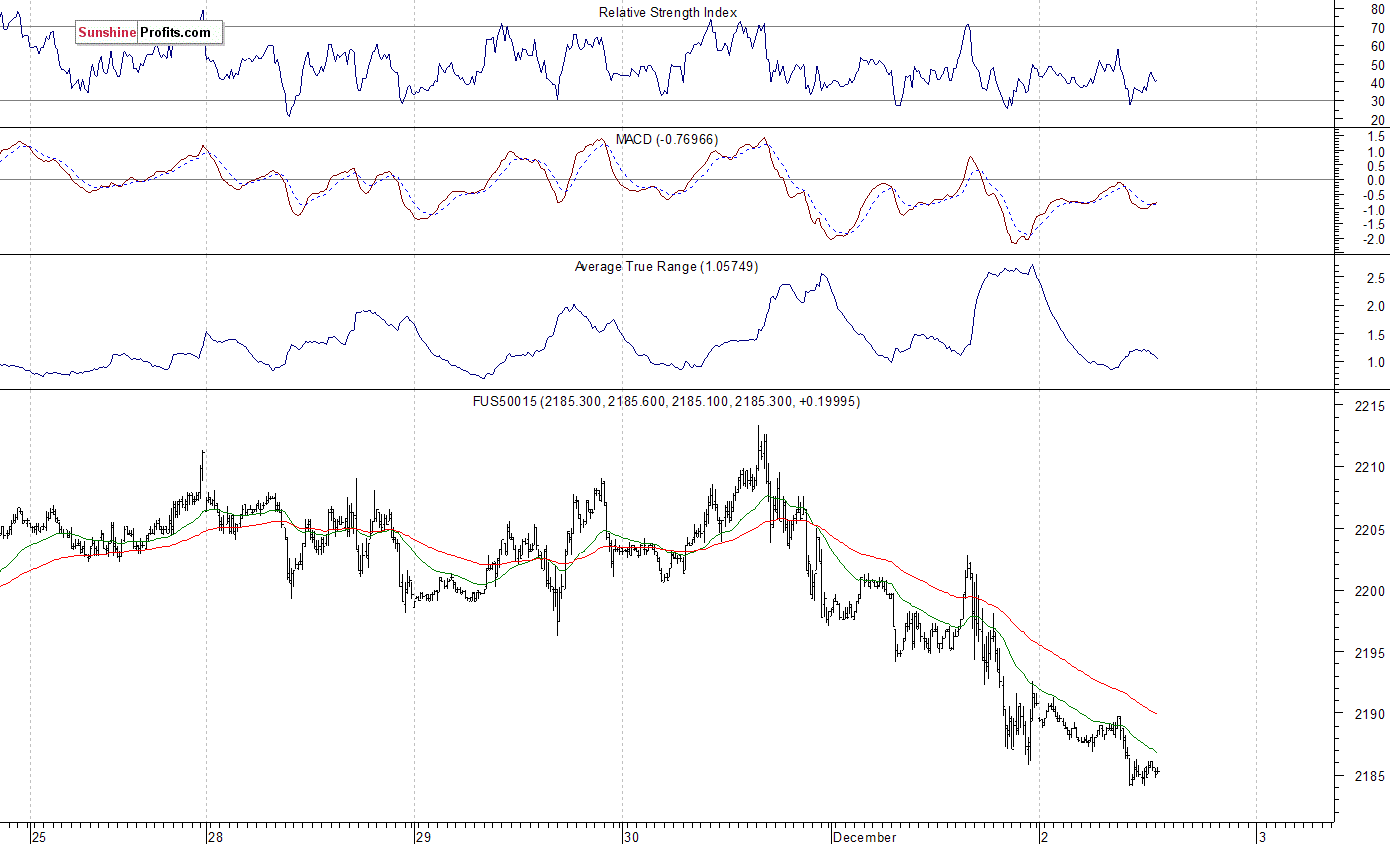The height and width of the screenshot is (844, 1390).
Task: Click the date label 3 on time axis
Action: pyautogui.click(x=1262, y=836)
